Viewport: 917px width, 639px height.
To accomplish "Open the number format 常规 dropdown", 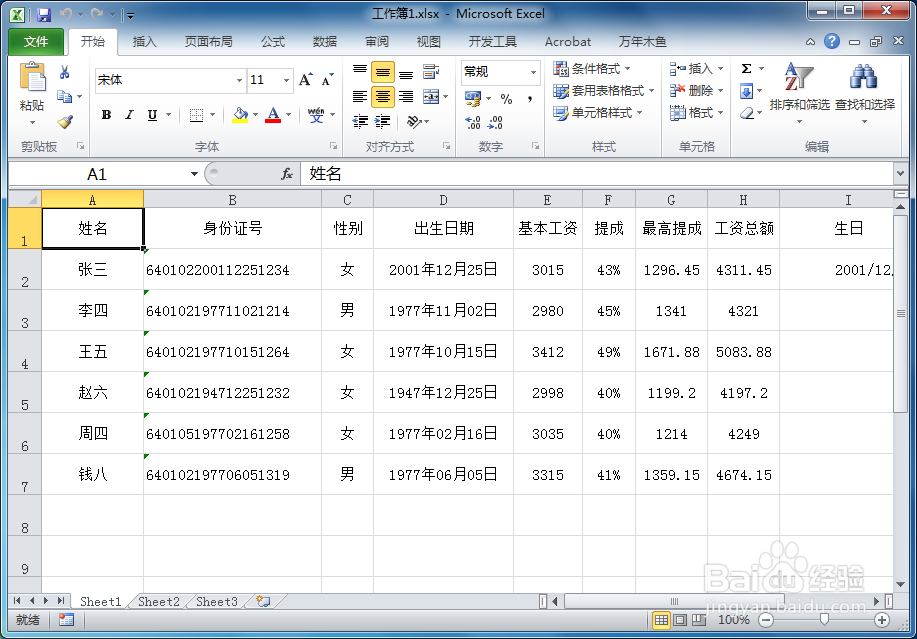I will [x=533, y=72].
